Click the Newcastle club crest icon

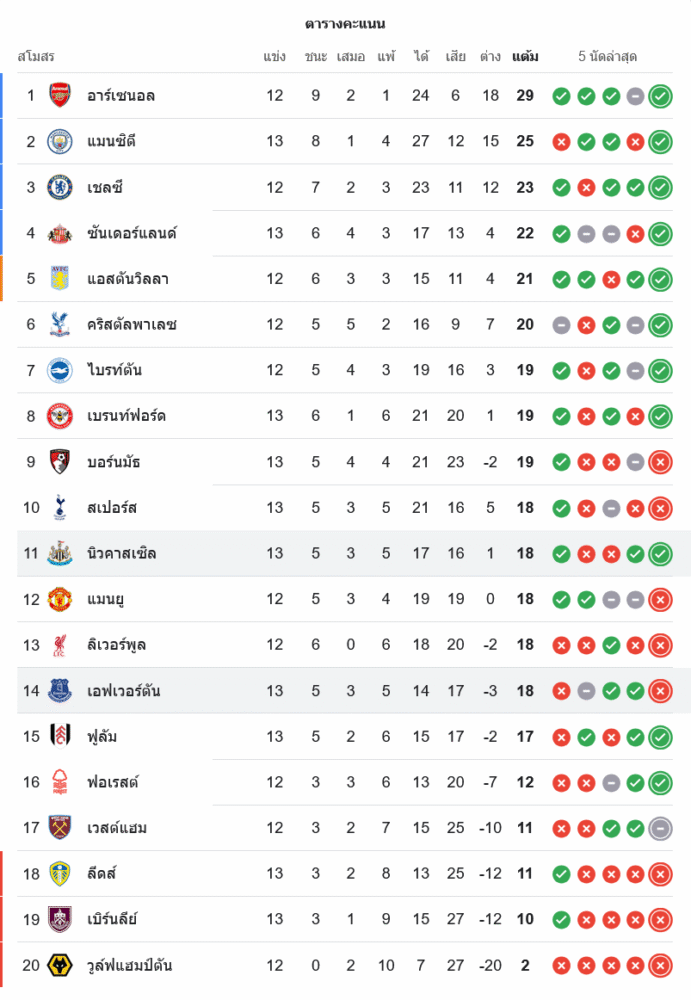60,553
